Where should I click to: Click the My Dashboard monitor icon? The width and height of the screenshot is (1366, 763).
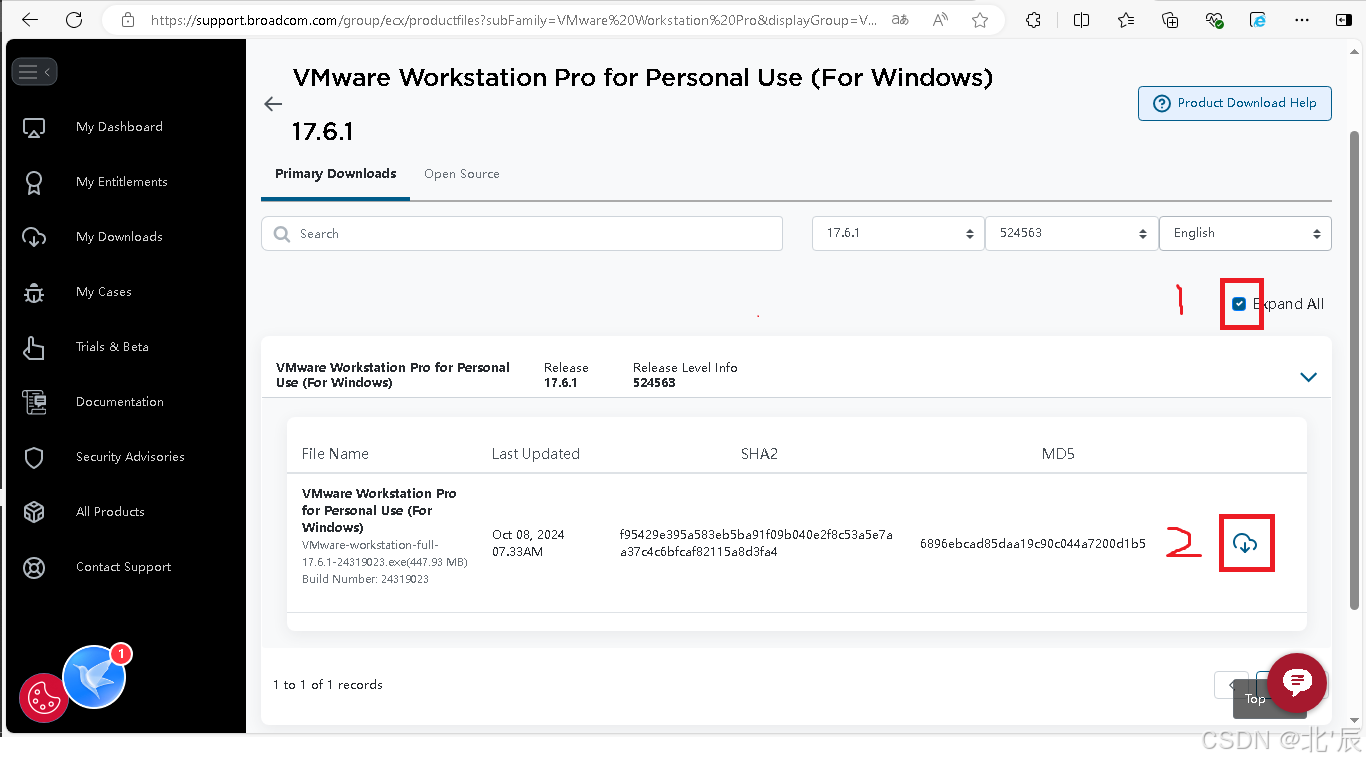click(x=34, y=127)
